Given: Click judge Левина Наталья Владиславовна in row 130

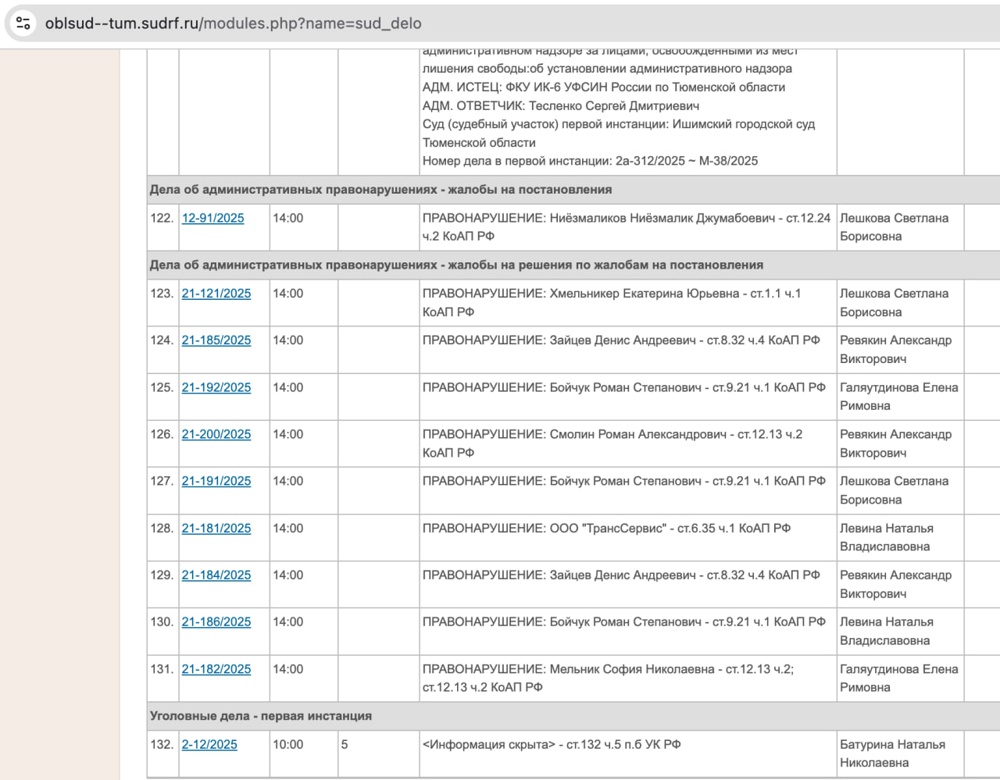Looking at the screenshot, I should tap(886, 631).
